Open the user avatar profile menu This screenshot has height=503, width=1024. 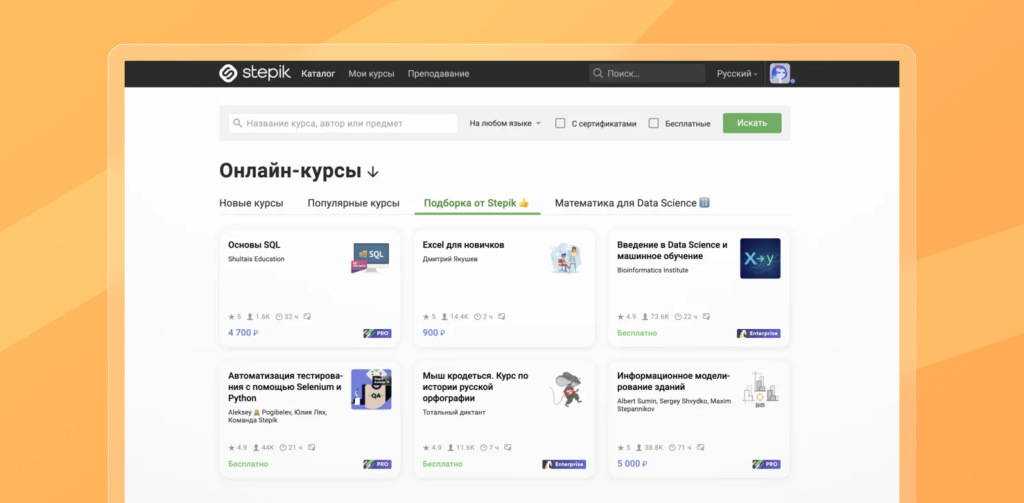coord(780,73)
